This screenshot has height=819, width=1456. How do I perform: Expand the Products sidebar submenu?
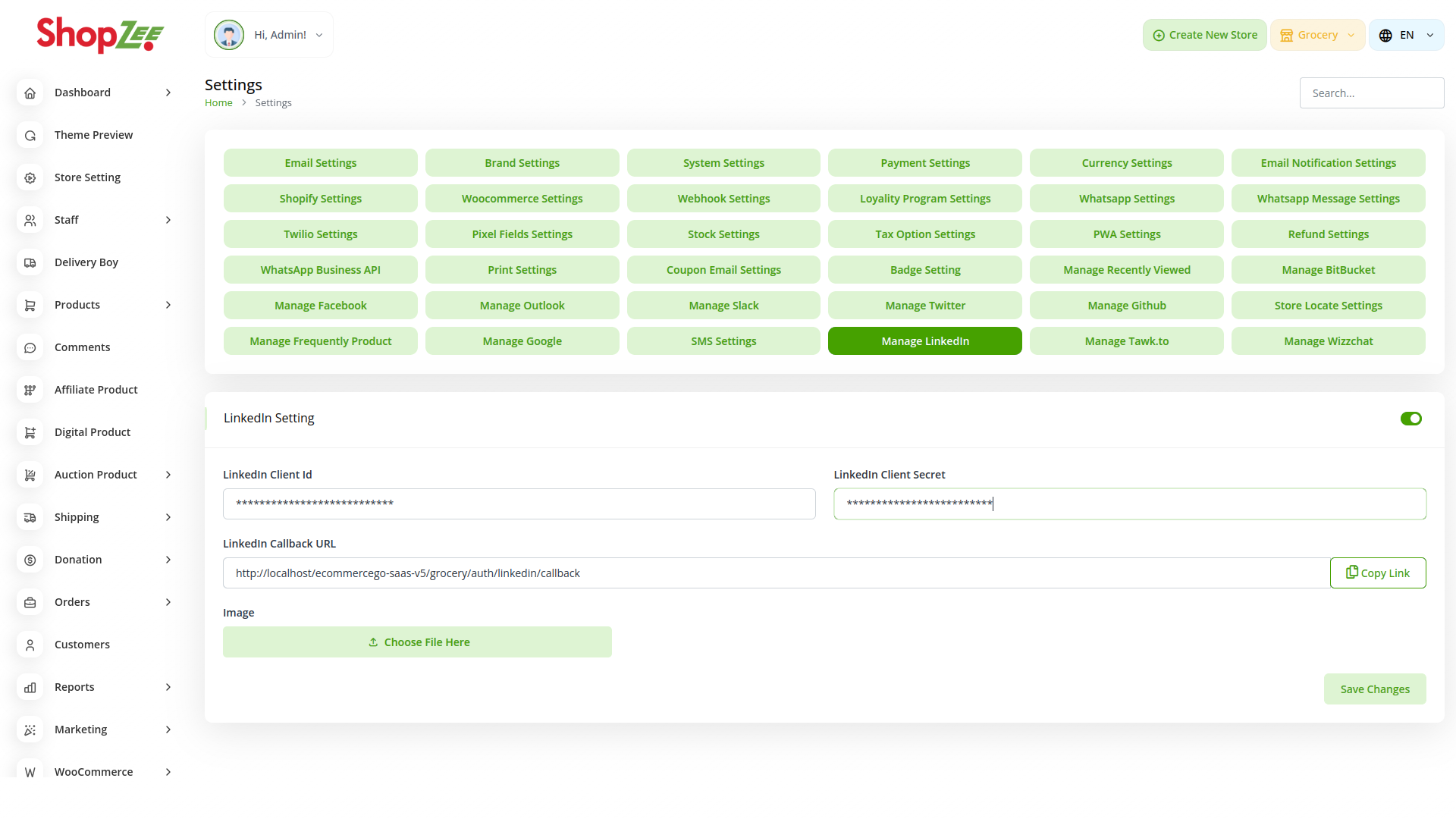pyautogui.click(x=168, y=305)
